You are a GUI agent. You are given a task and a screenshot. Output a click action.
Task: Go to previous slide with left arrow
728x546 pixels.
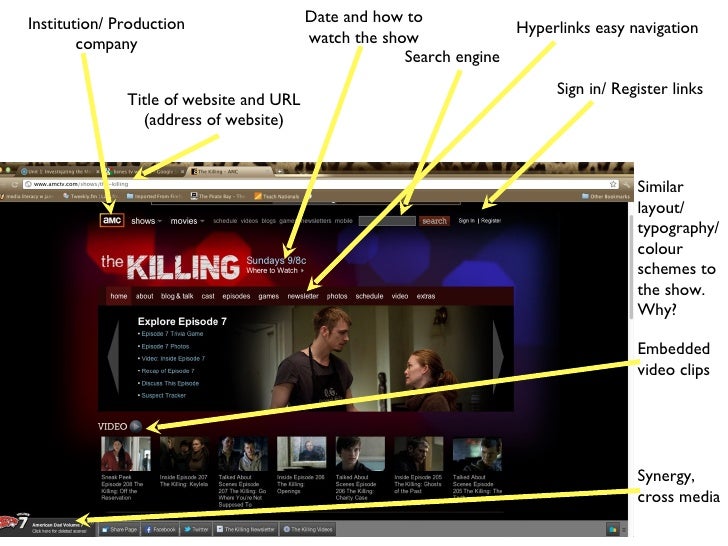[x=113, y=357]
